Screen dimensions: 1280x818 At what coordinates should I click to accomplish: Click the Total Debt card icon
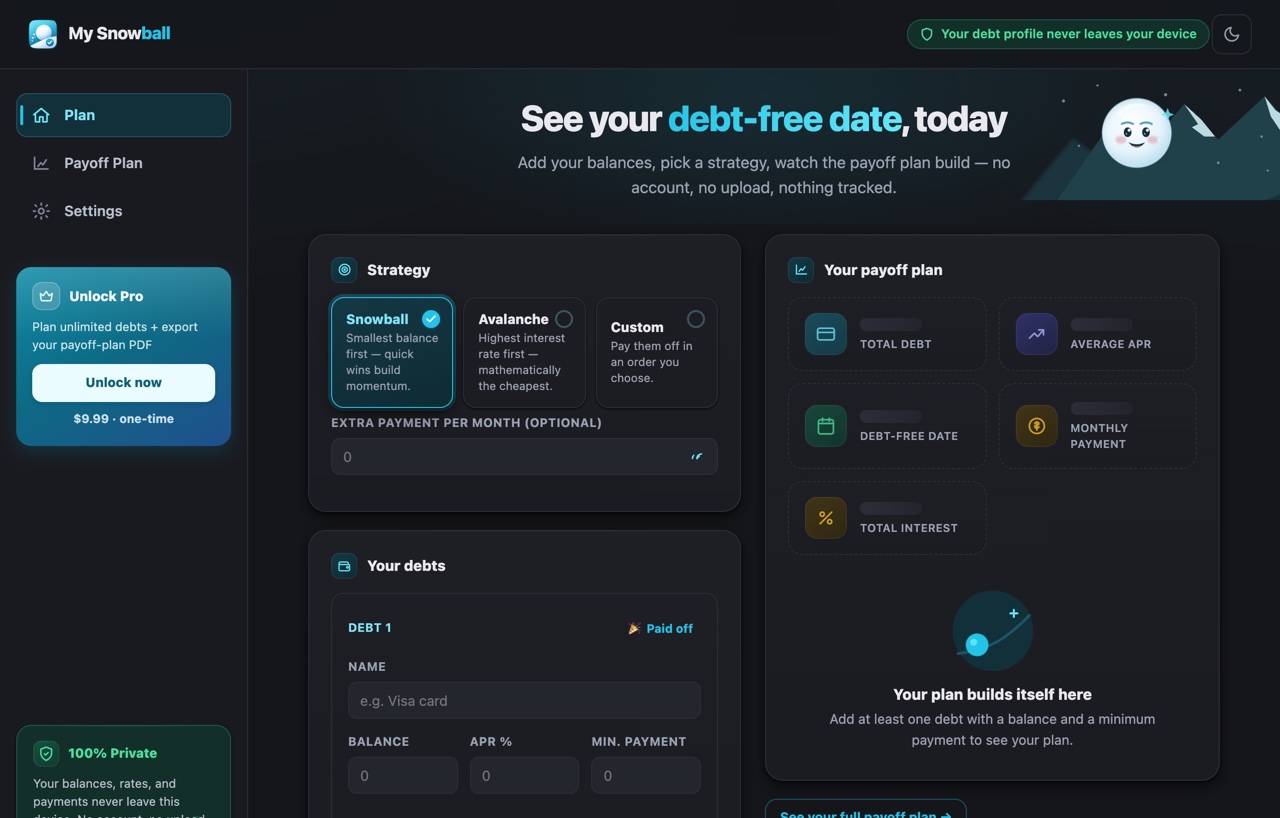(826, 334)
